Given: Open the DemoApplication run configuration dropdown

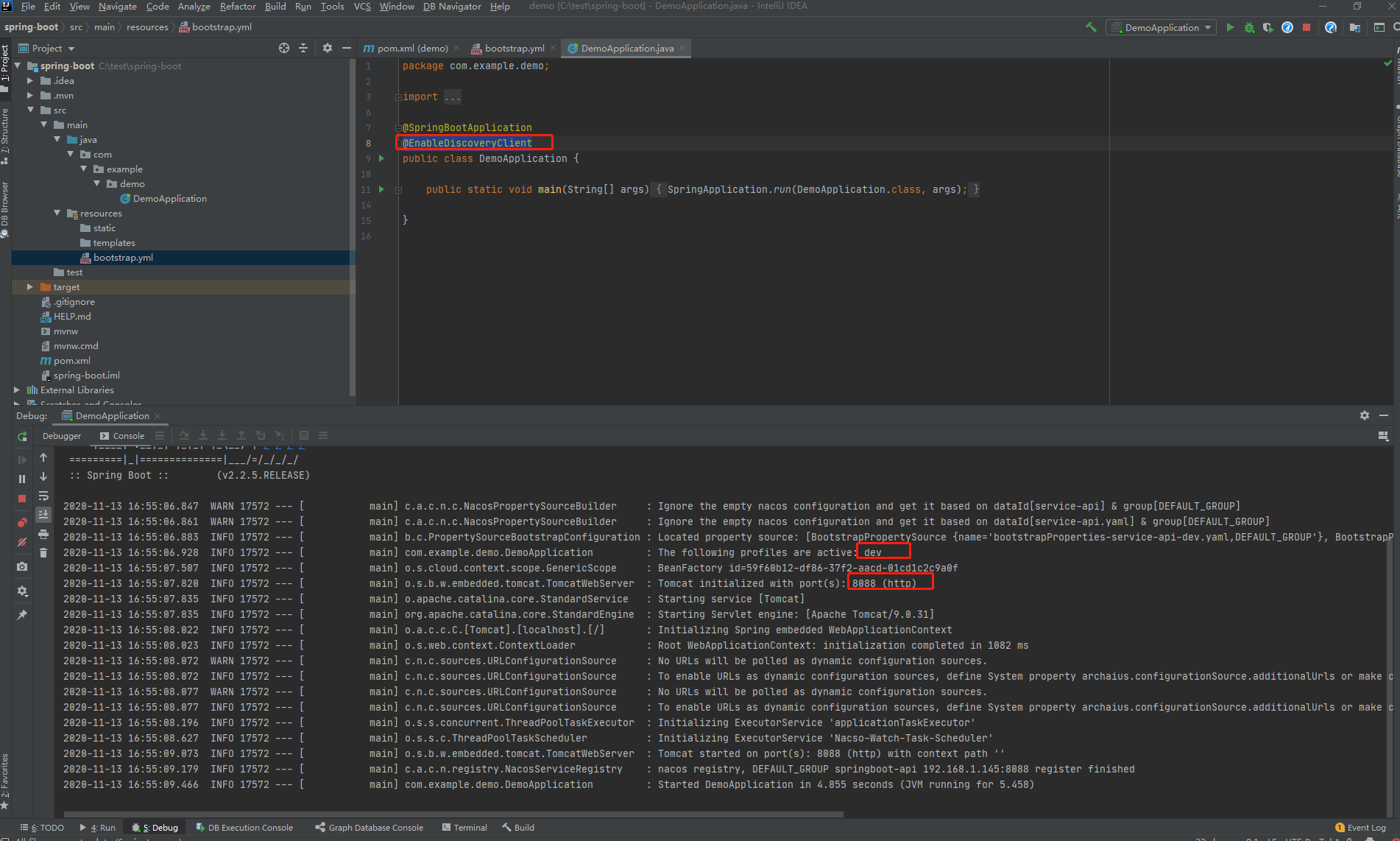Looking at the screenshot, I should pos(1162,27).
